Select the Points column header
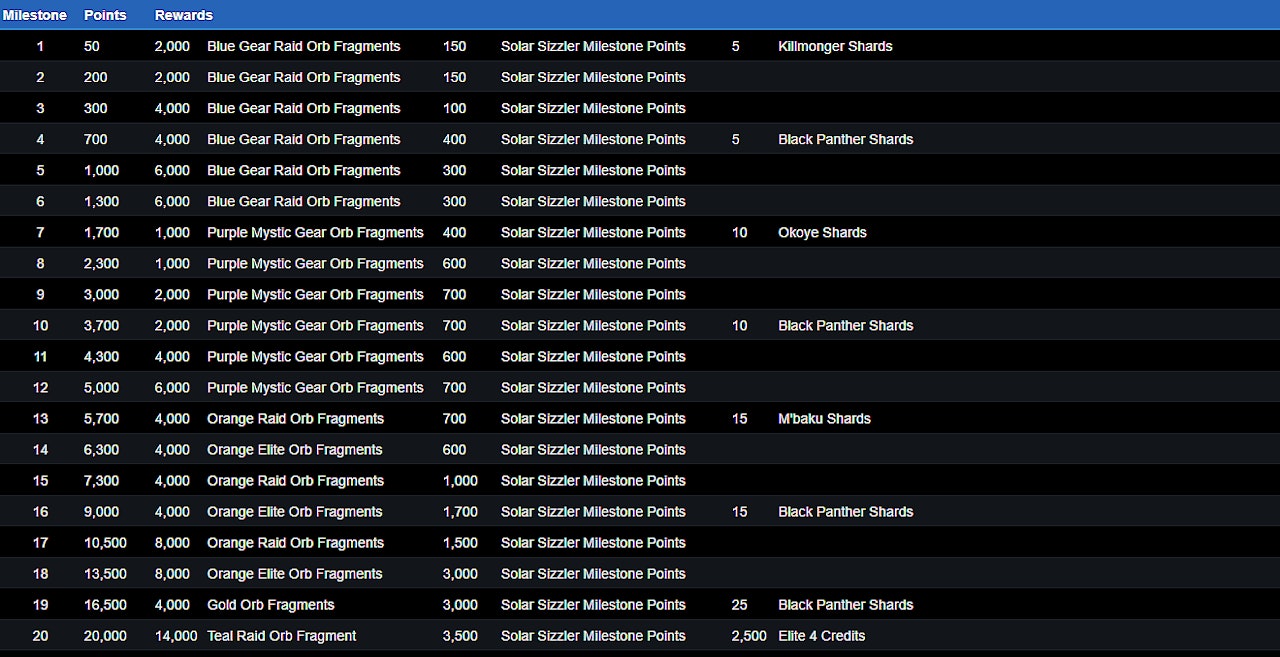The height and width of the screenshot is (657, 1280). click(x=105, y=15)
